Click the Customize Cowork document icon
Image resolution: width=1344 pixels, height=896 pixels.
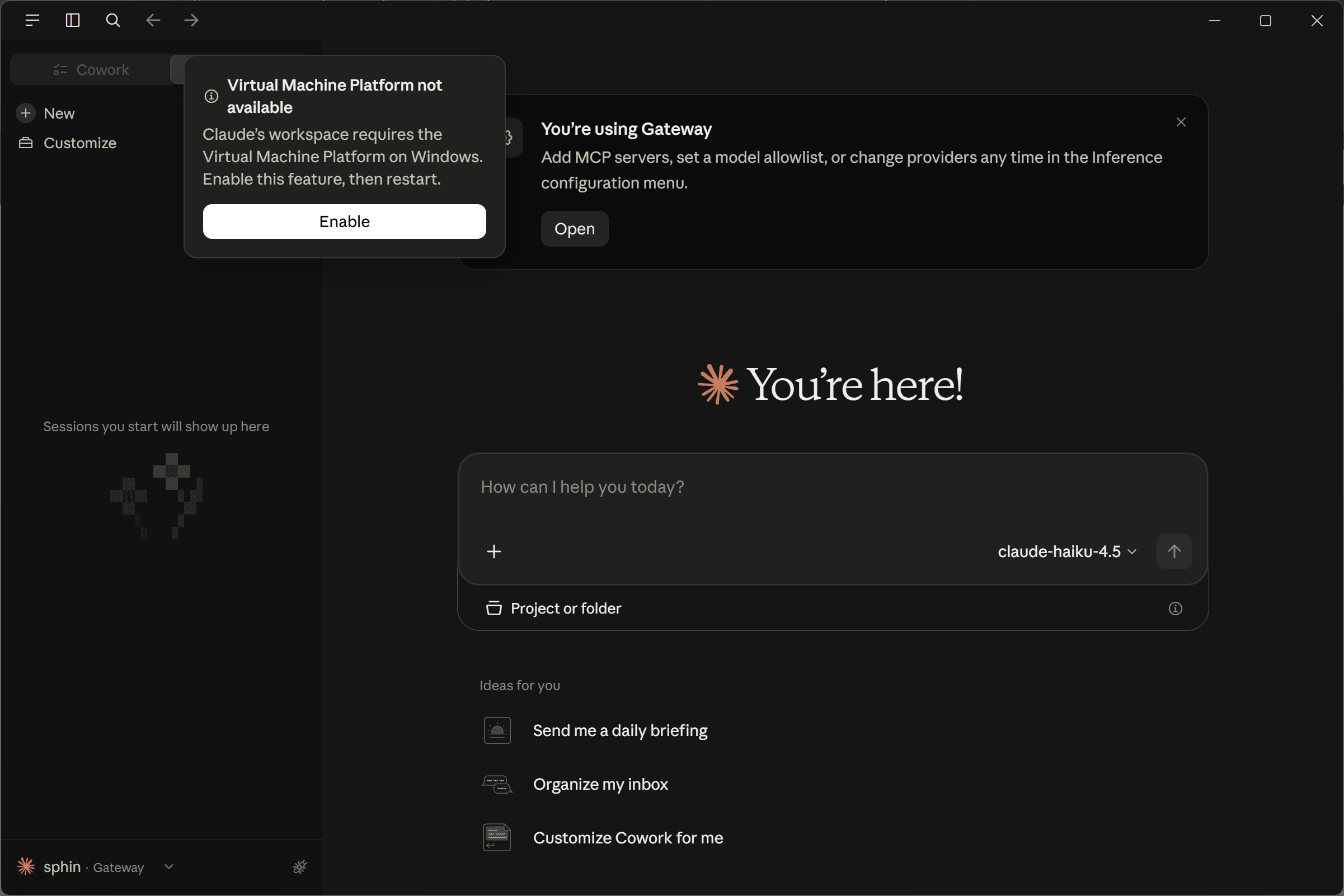point(497,838)
